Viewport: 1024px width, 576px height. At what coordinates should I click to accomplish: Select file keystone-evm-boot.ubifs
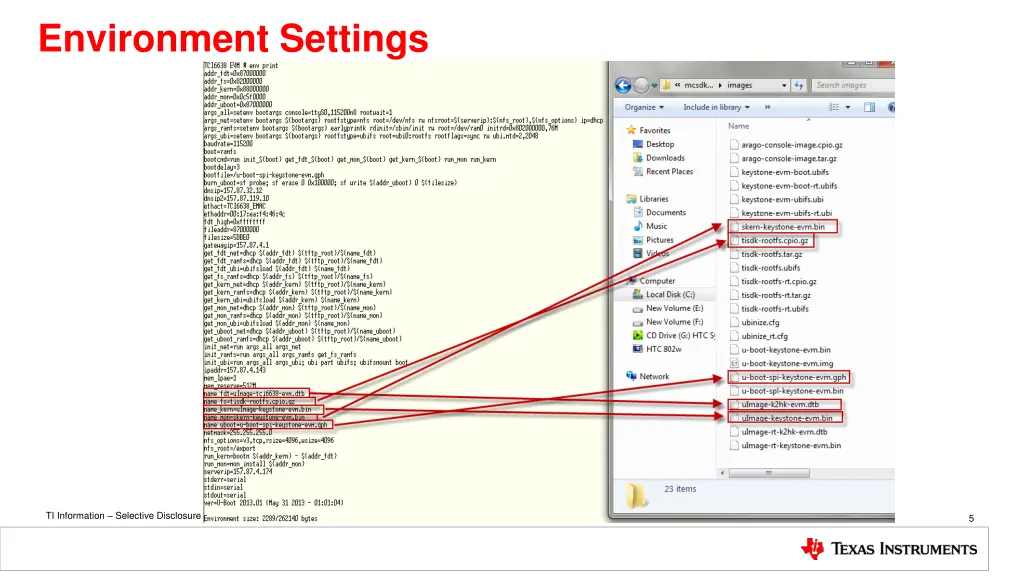coord(785,172)
